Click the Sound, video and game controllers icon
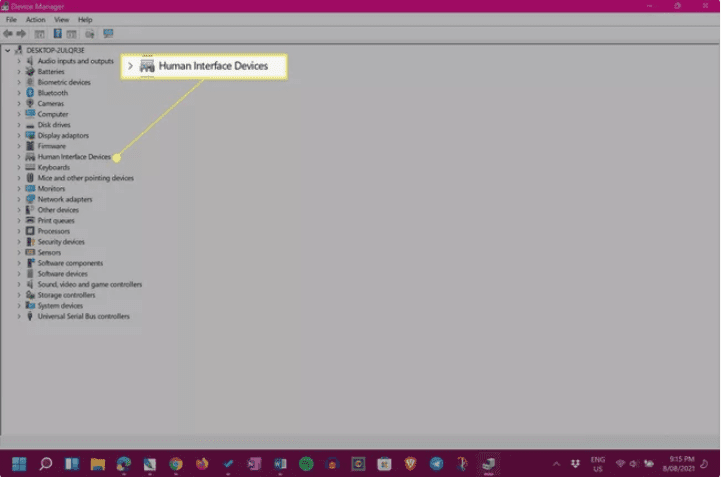721x477 pixels. (30, 284)
